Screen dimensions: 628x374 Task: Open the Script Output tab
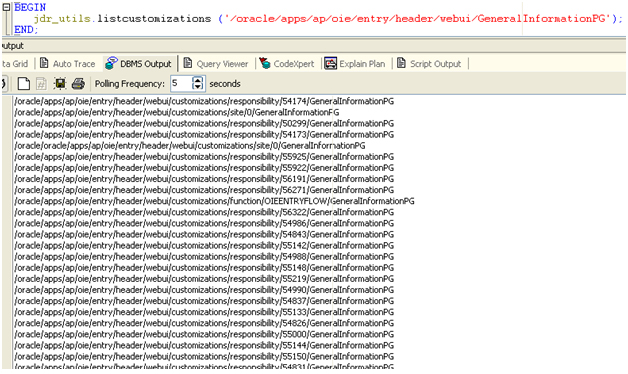[429, 64]
